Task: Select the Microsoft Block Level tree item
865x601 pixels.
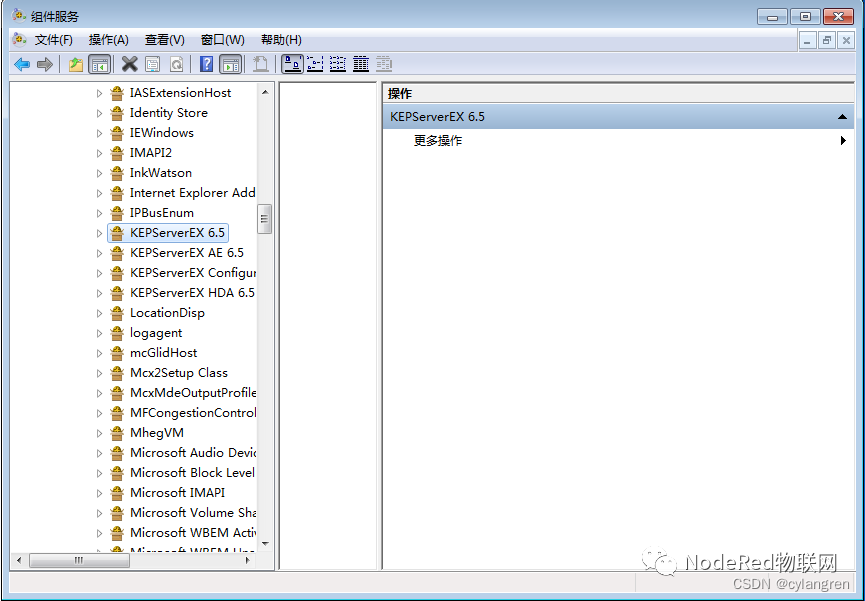Action: [192, 473]
